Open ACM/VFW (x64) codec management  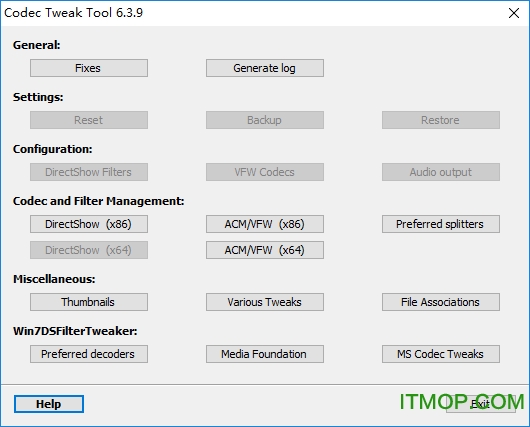(265, 250)
